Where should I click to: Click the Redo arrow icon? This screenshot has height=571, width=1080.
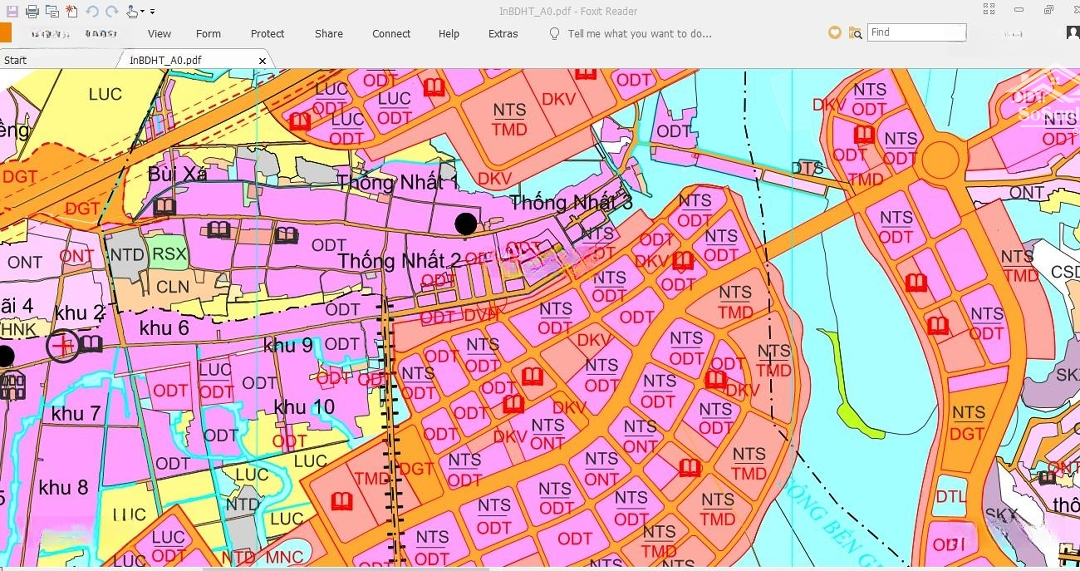pyautogui.click(x=110, y=11)
